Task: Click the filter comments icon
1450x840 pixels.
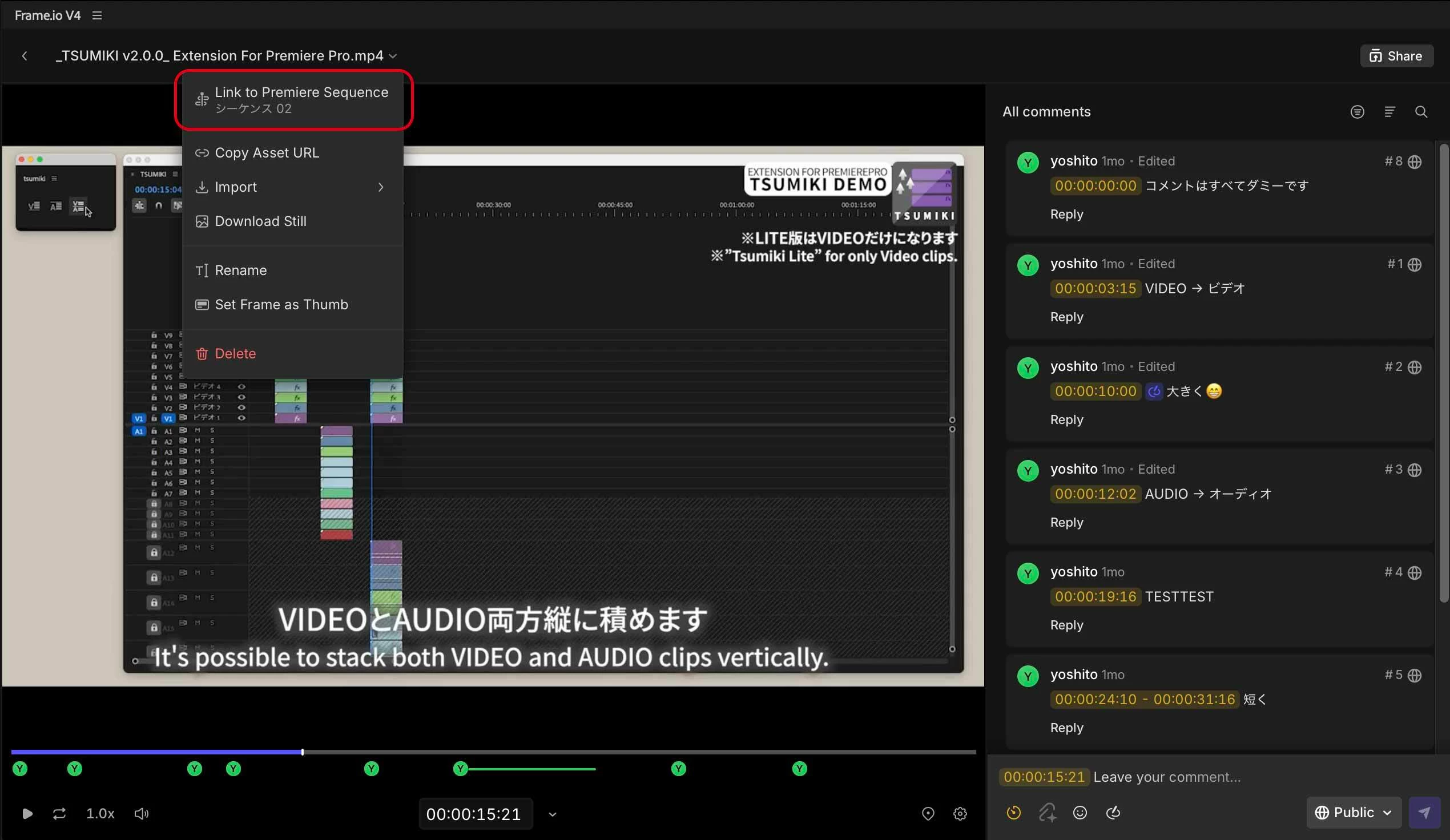Action: point(1357,112)
